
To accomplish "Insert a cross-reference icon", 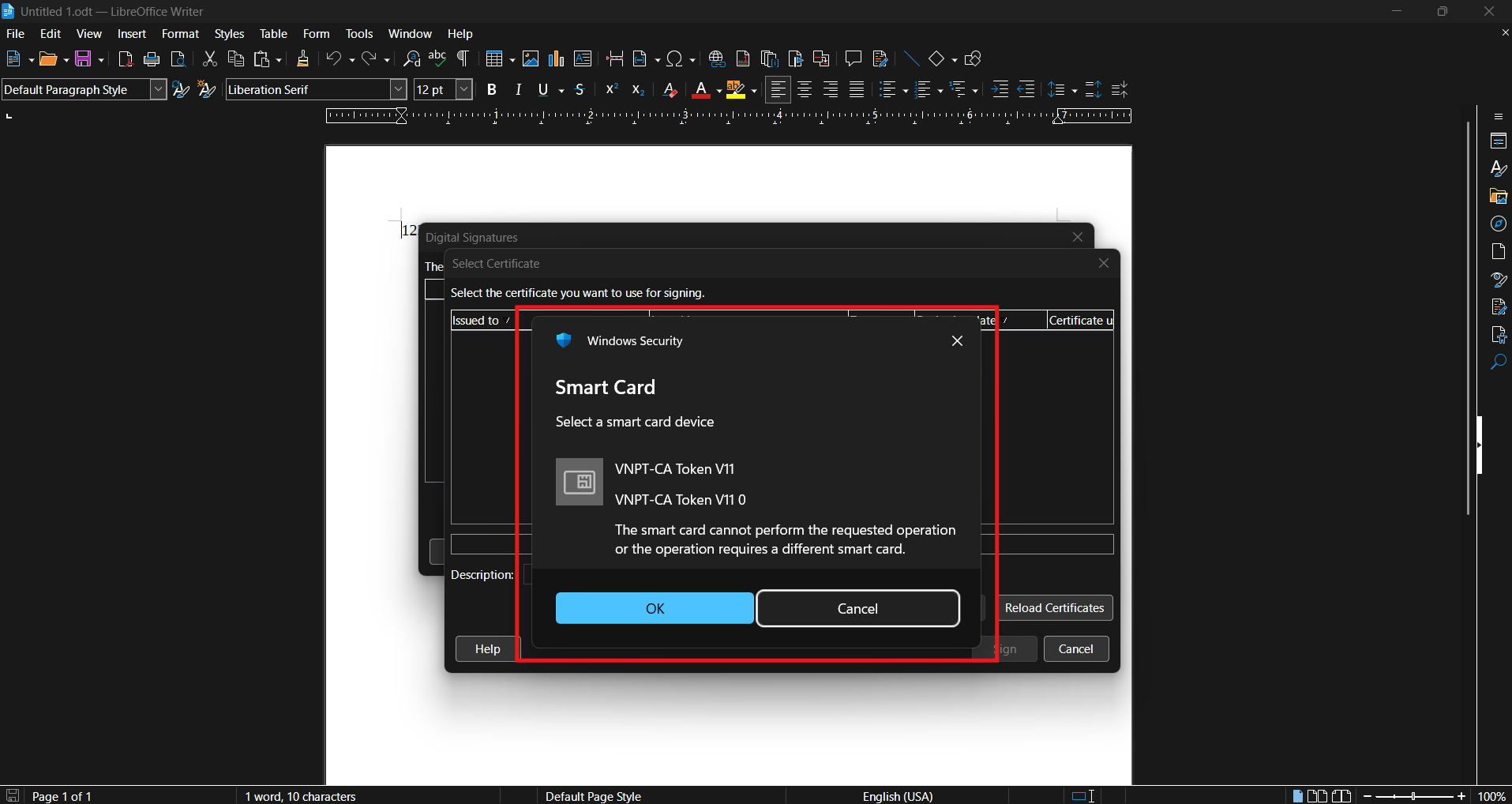I will pyautogui.click(x=821, y=59).
